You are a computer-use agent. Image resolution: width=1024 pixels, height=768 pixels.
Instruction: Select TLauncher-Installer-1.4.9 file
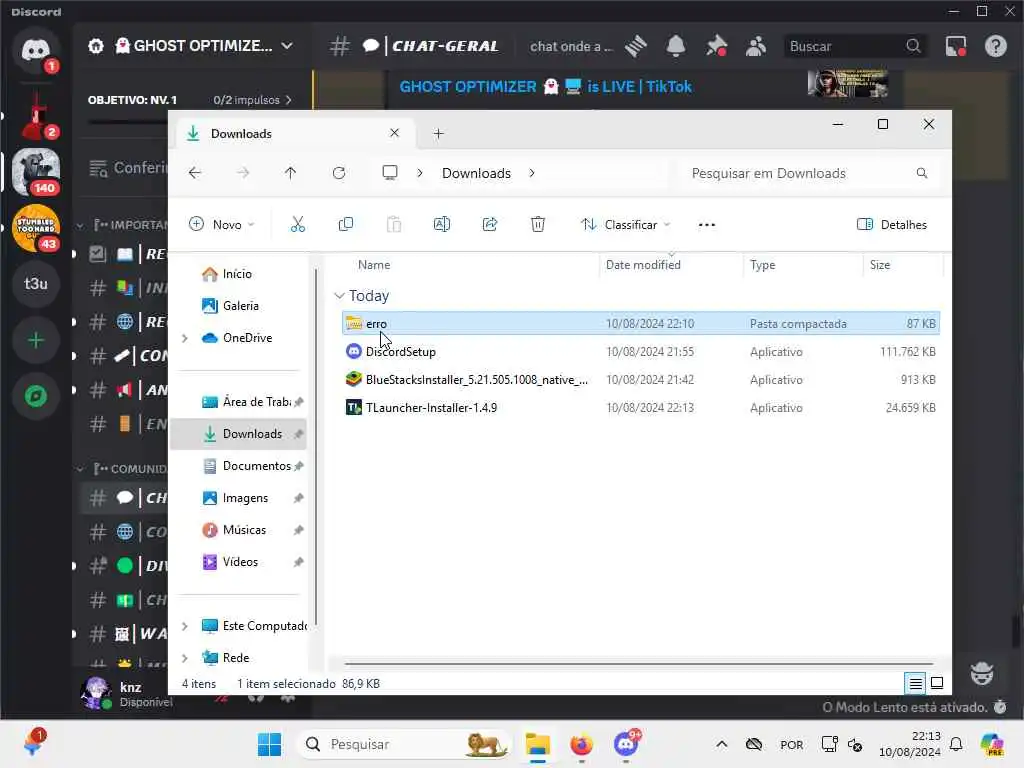coord(641,408)
